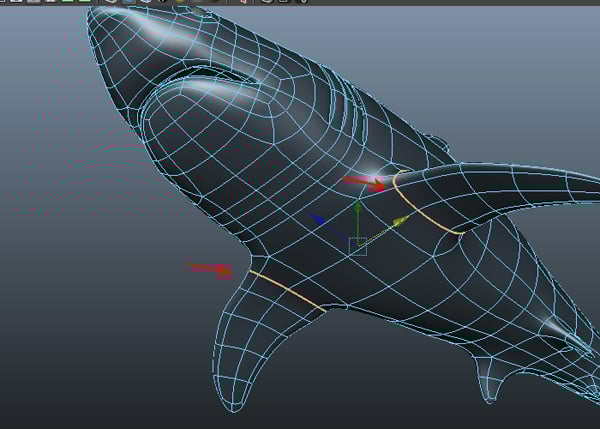The height and width of the screenshot is (429, 600).
Task: Grab the green Y-axis manipulator arrow
Action: point(357,209)
